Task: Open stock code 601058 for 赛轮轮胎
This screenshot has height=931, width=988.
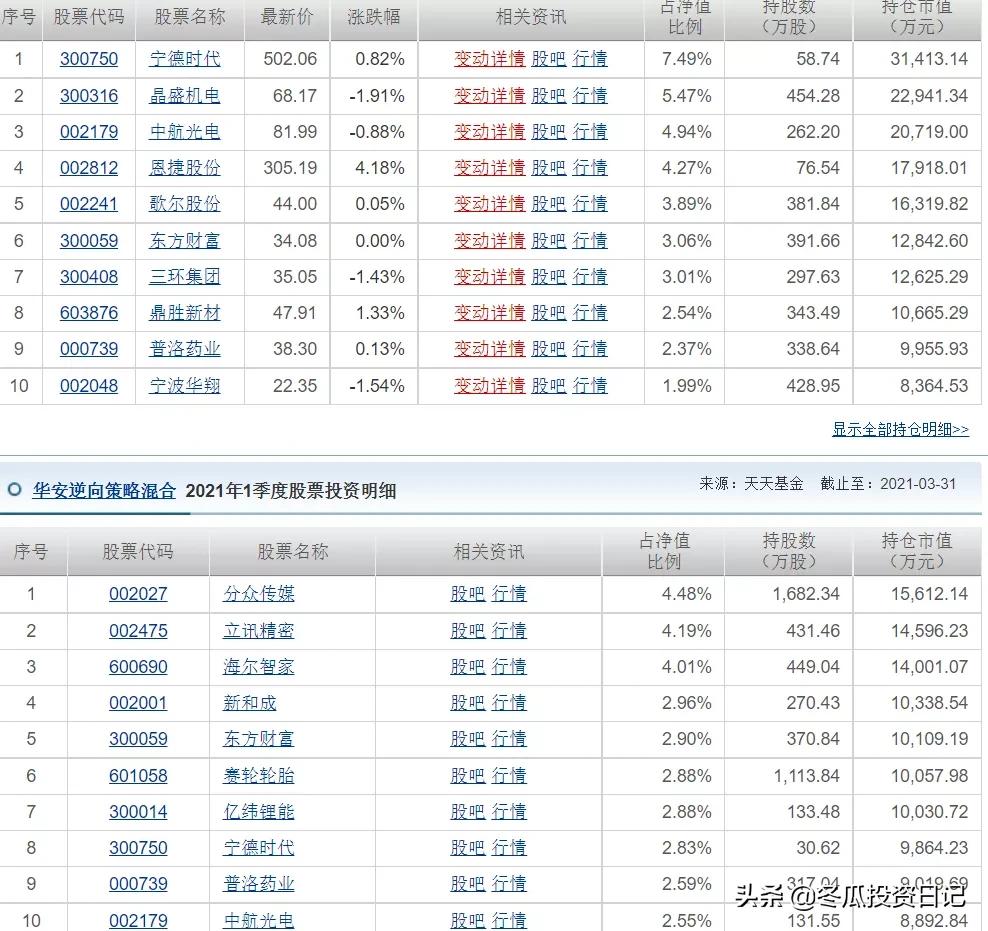Action: point(137,775)
